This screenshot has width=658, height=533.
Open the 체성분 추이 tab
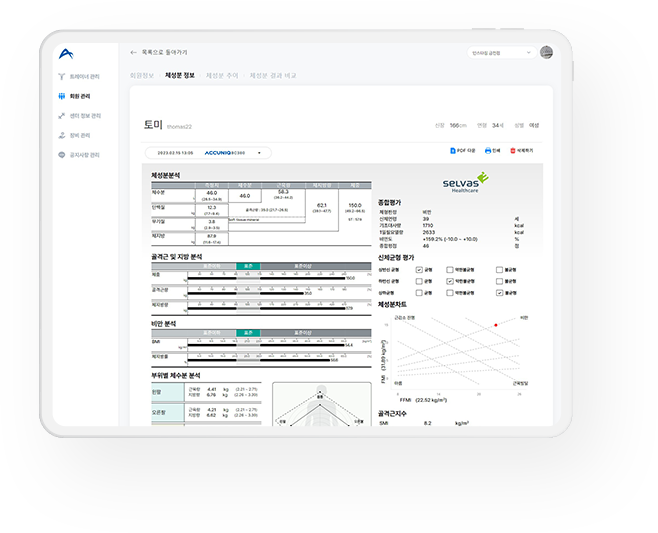(222, 76)
